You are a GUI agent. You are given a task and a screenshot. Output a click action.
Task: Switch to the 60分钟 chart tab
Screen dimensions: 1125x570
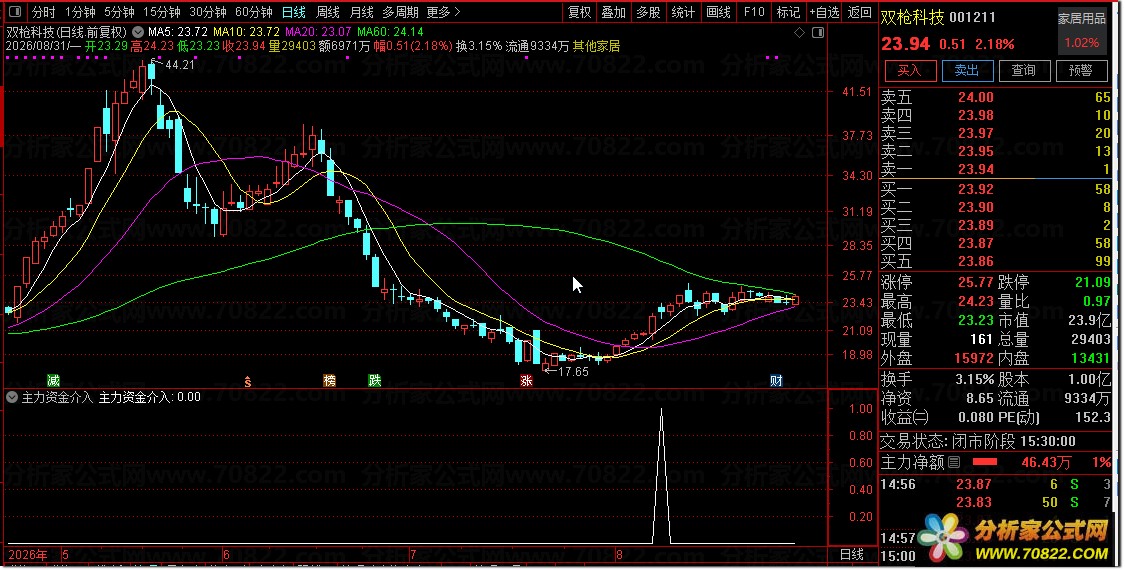pos(253,12)
